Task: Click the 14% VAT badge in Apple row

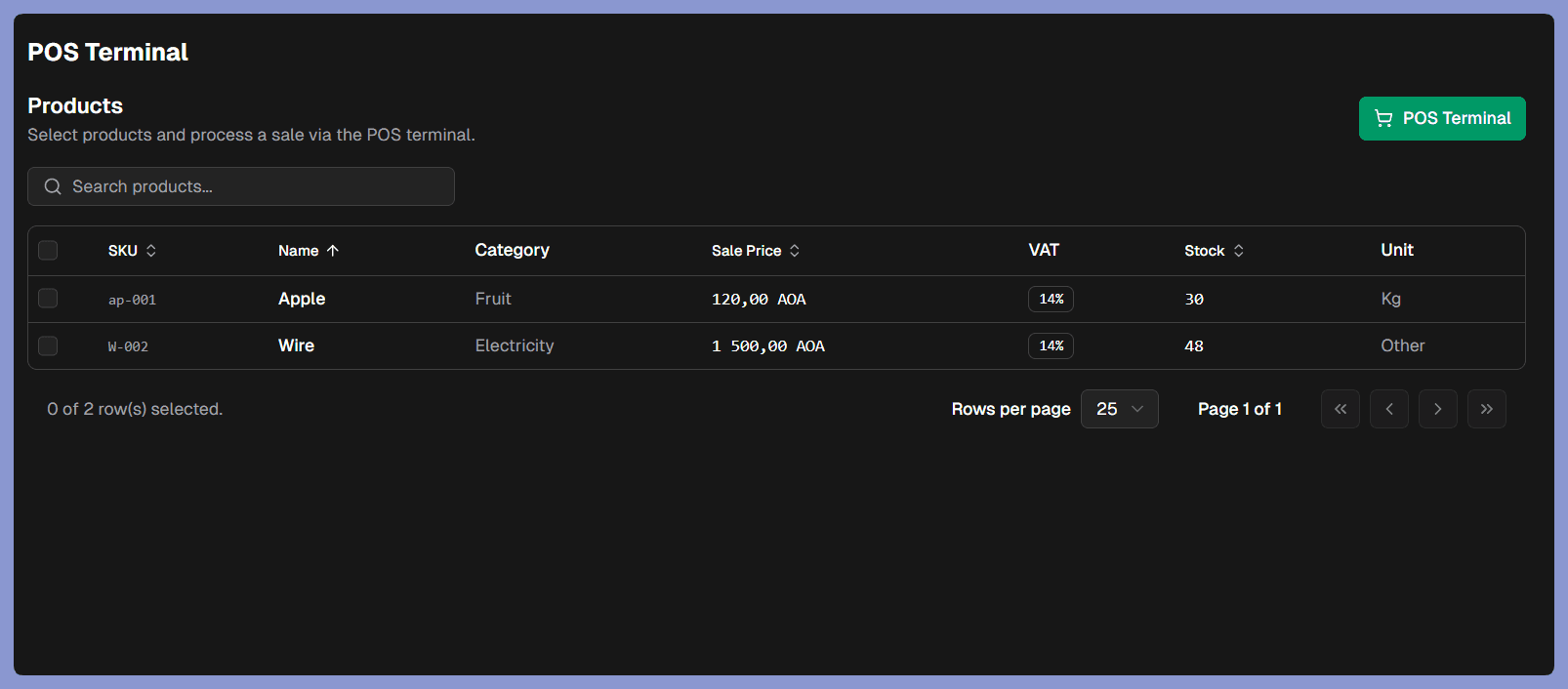Action: pyautogui.click(x=1051, y=299)
